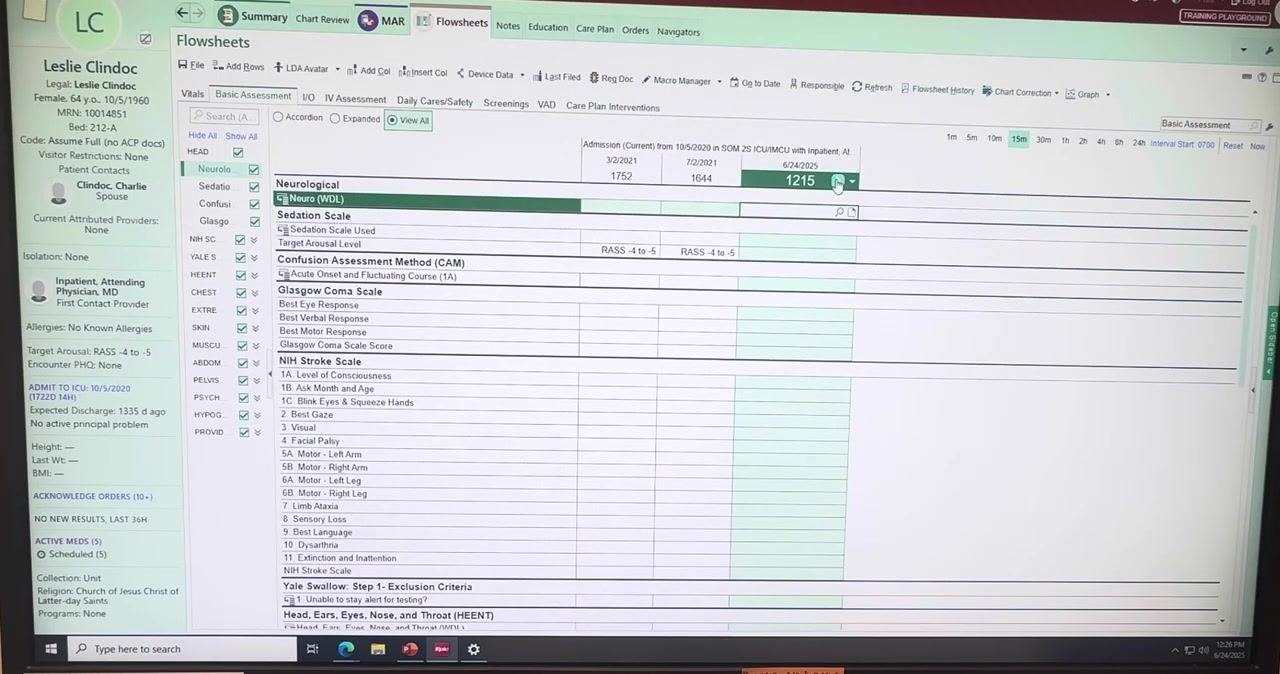This screenshot has height=674, width=1280.
Task: Open Microsoft Edge from the taskbar
Action: point(345,649)
